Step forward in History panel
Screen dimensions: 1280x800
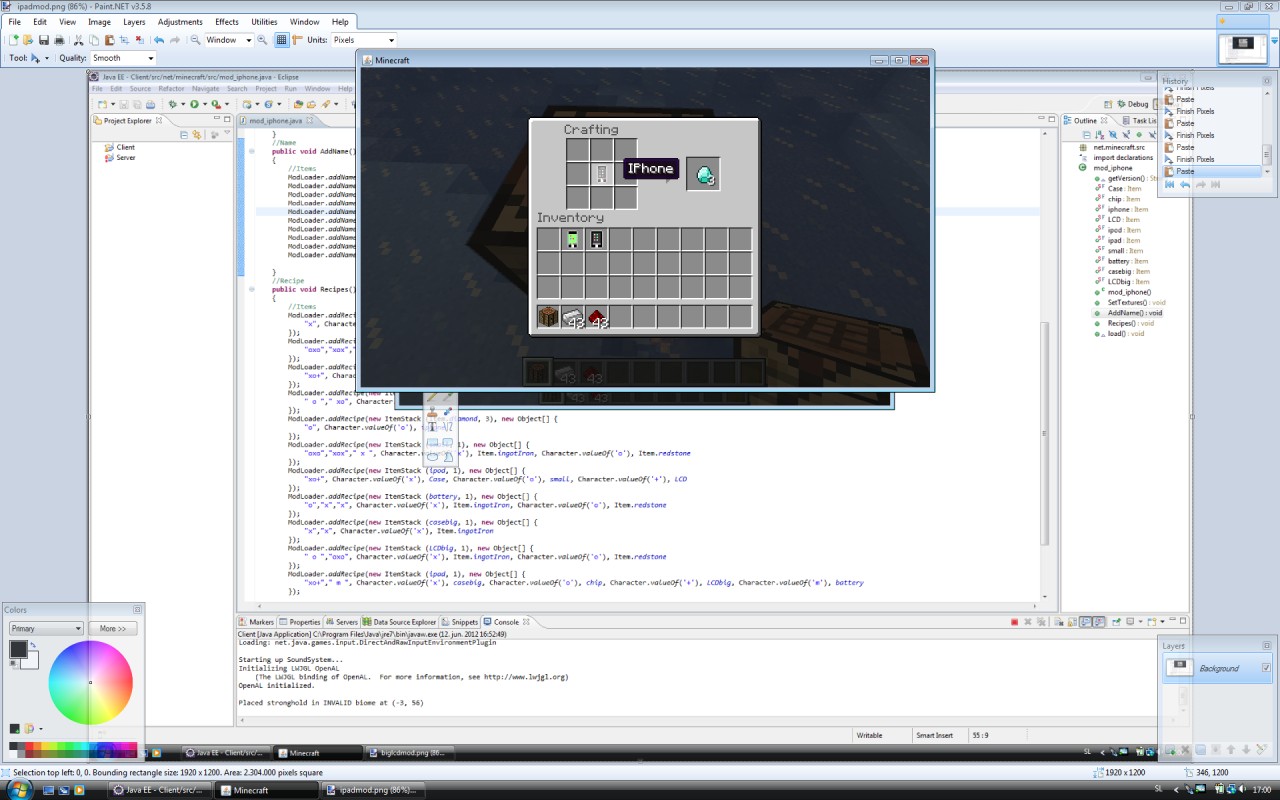[1201, 185]
